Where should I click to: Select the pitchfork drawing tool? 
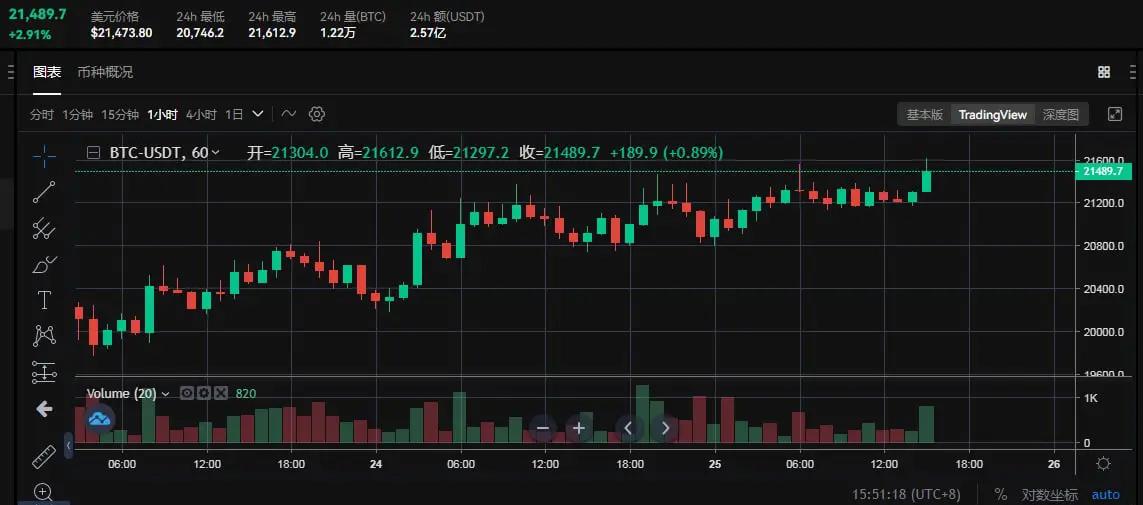coord(44,229)
